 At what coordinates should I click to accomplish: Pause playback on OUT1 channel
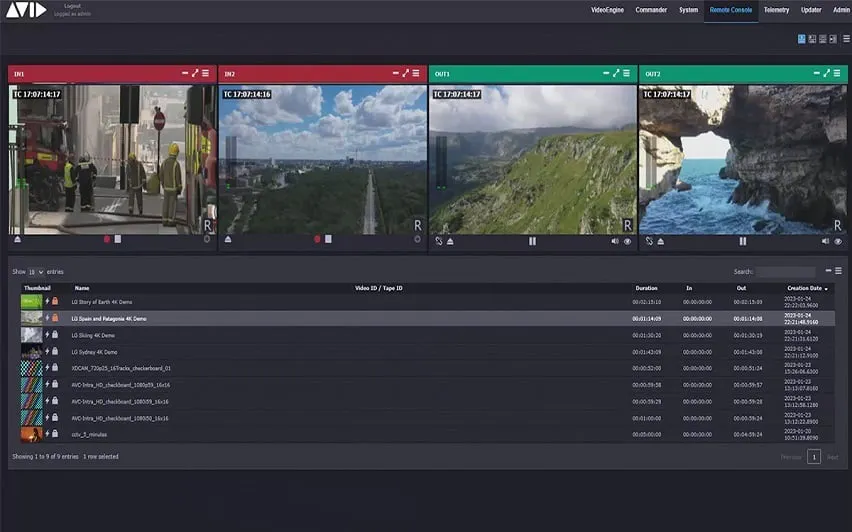tap(532, 241)
